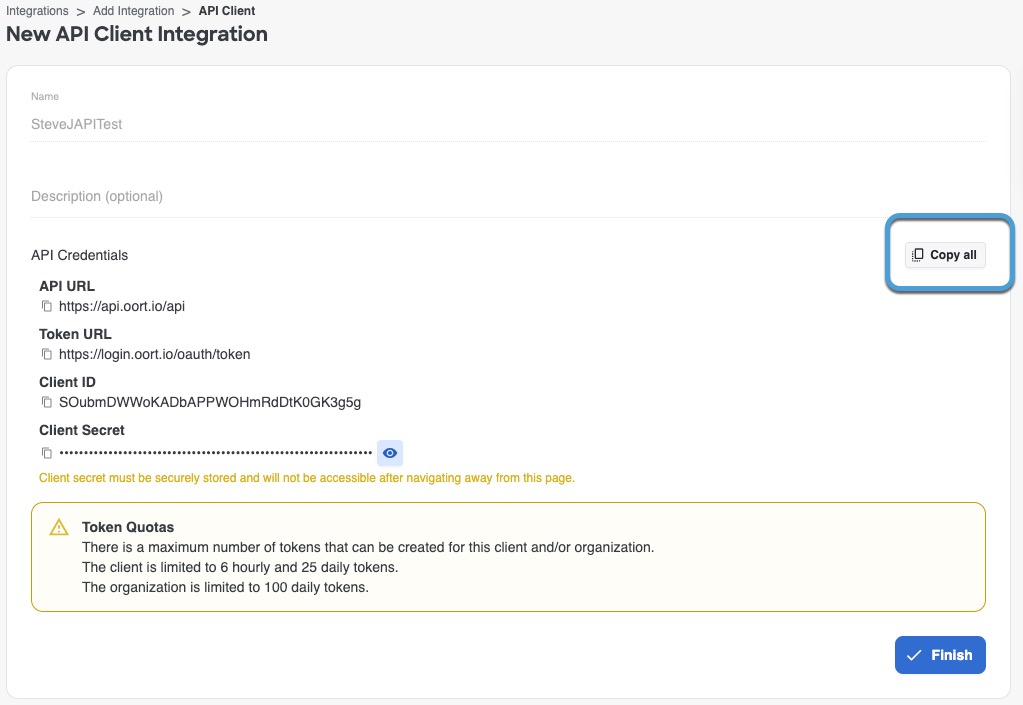Screen dimensions: 1023x705
Task: Click the checkmark icon on the Finish button
Action: point(914,655)
